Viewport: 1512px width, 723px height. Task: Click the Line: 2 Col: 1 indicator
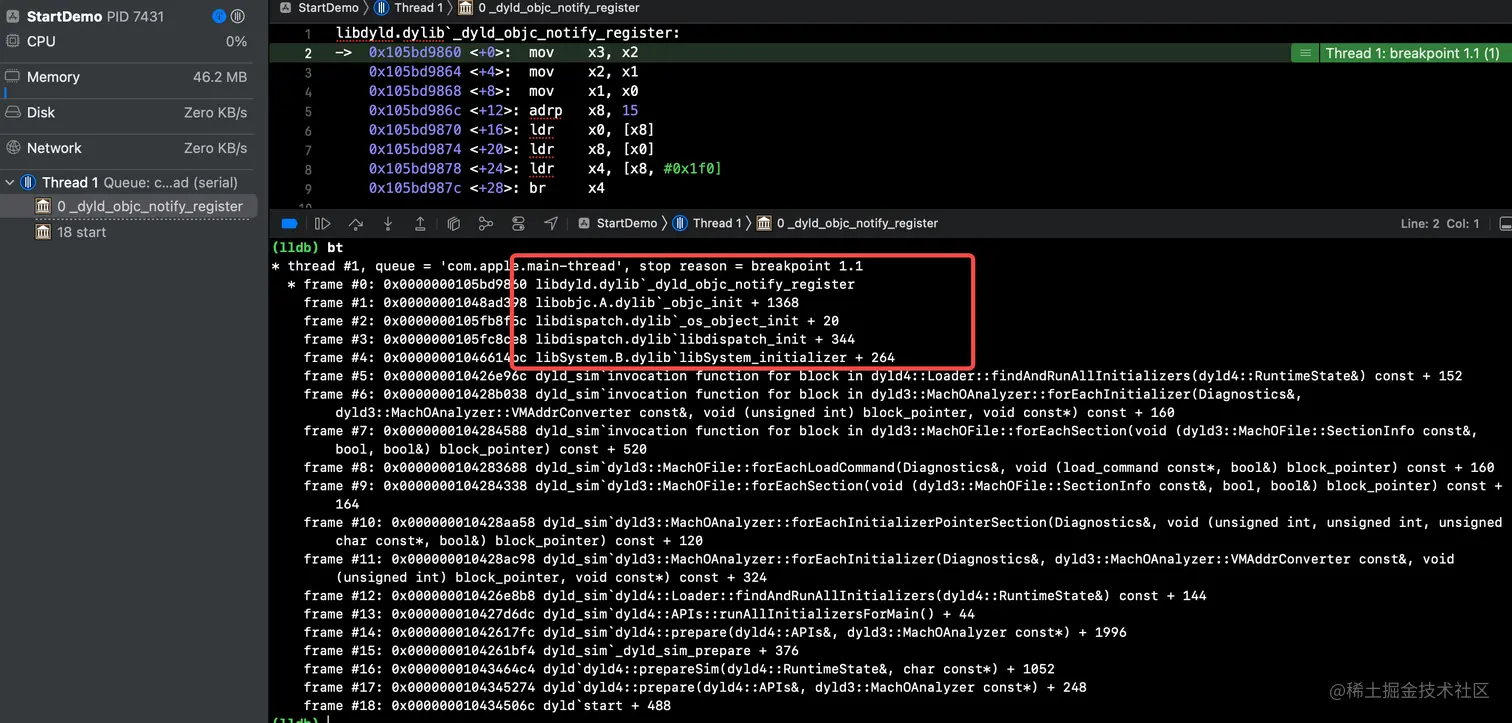[x=1440, y=224]
